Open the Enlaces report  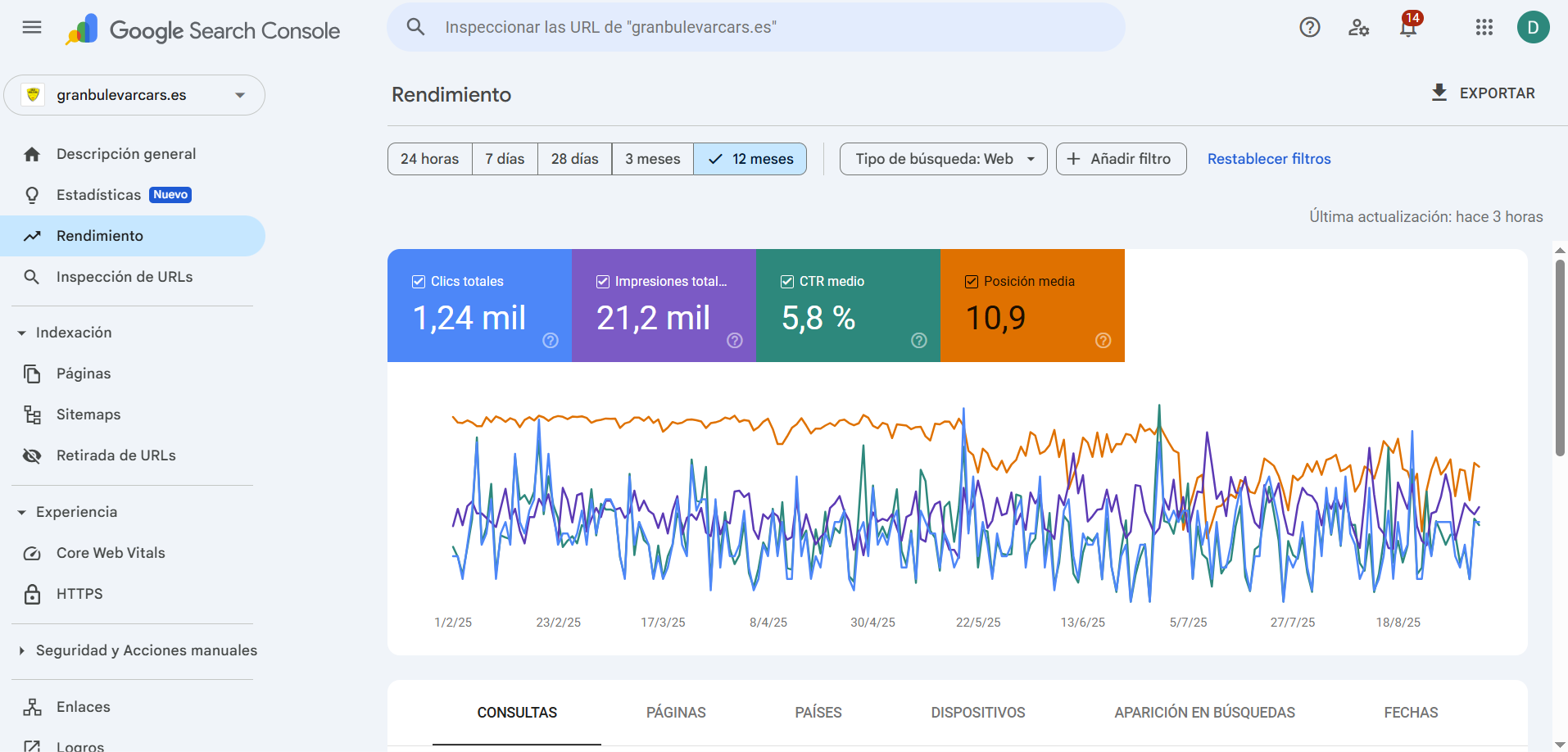point(84,706)
